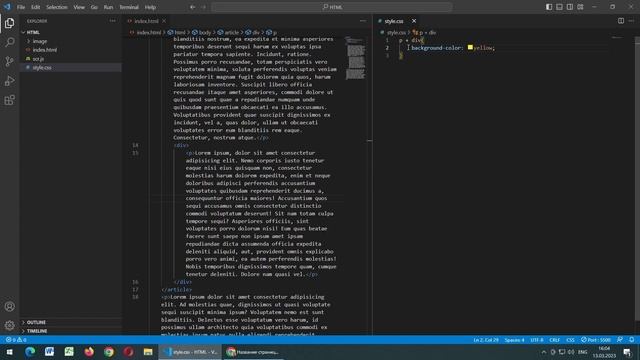Click the Ln 2, Col 29 status item
The image size is (640, 360).
coord(486,340)
